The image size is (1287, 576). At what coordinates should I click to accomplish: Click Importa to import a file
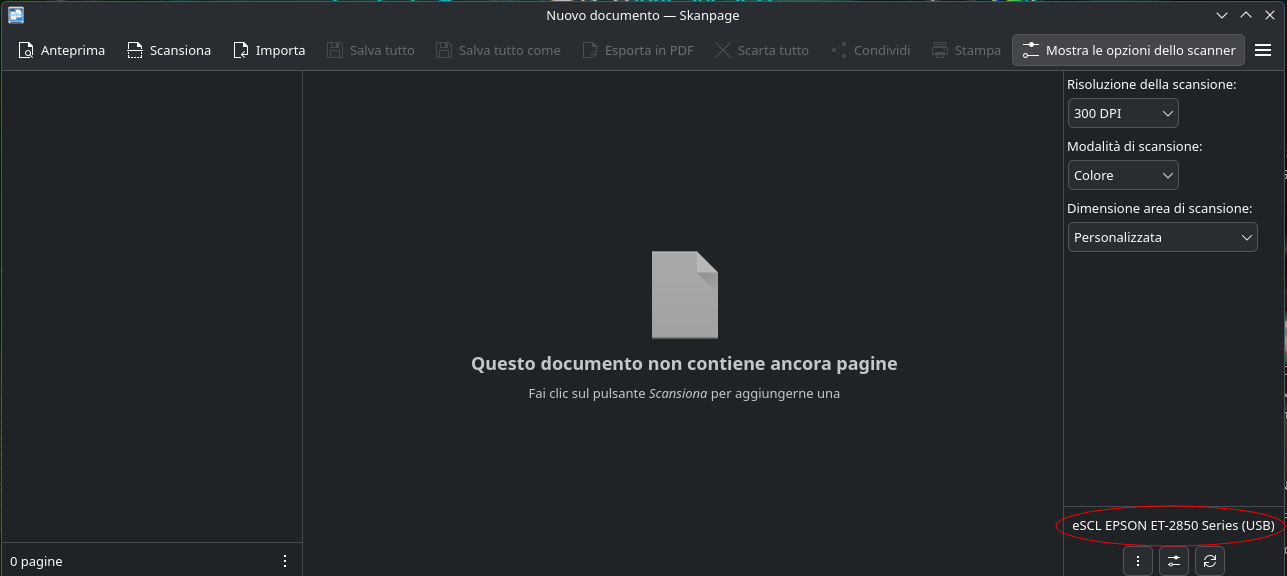click(x=269, y=50)
